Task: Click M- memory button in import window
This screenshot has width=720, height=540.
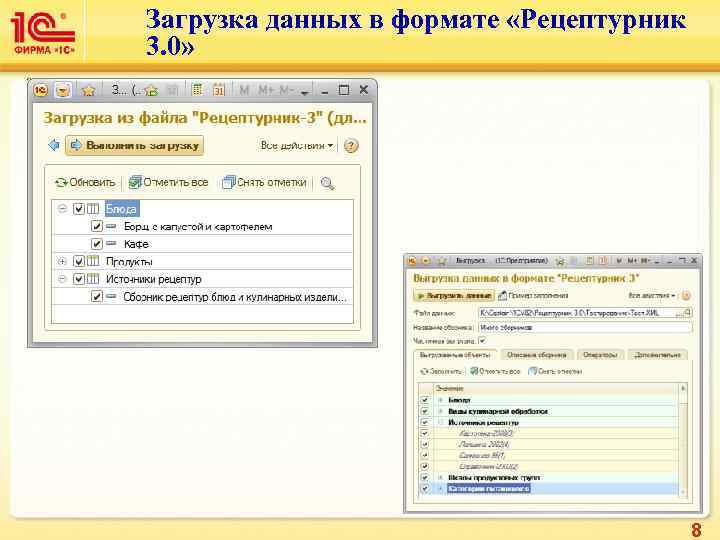Action: click(287, 90)
